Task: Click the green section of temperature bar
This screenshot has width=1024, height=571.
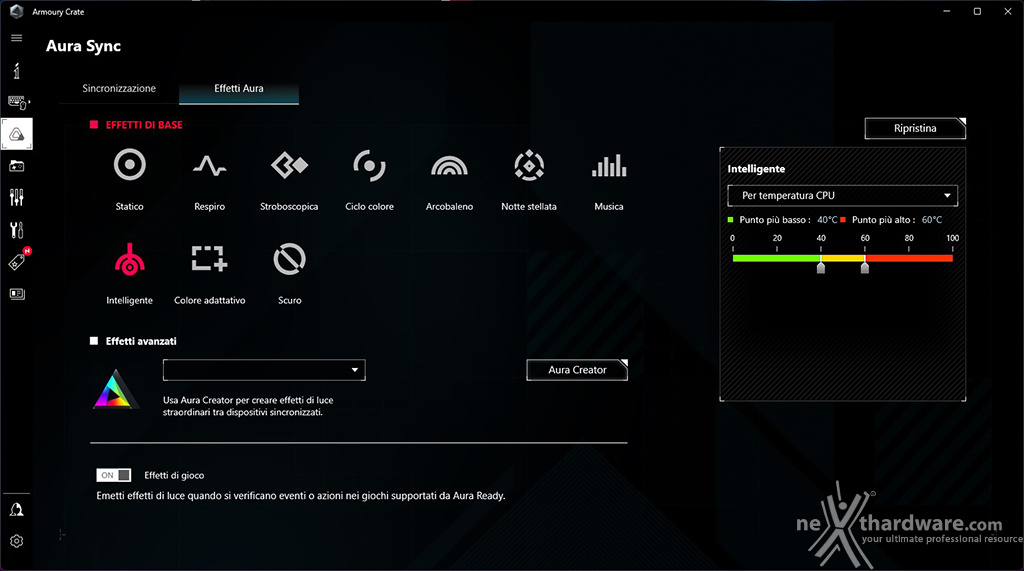Action: pyautogui.click(x=776, y=258)
